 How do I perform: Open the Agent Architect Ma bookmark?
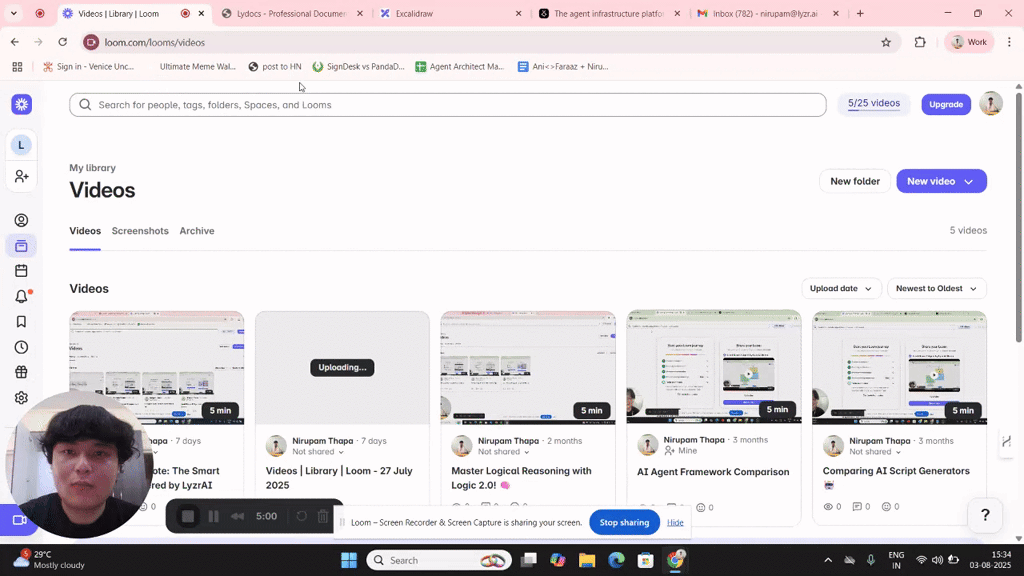tap(460, 67)
